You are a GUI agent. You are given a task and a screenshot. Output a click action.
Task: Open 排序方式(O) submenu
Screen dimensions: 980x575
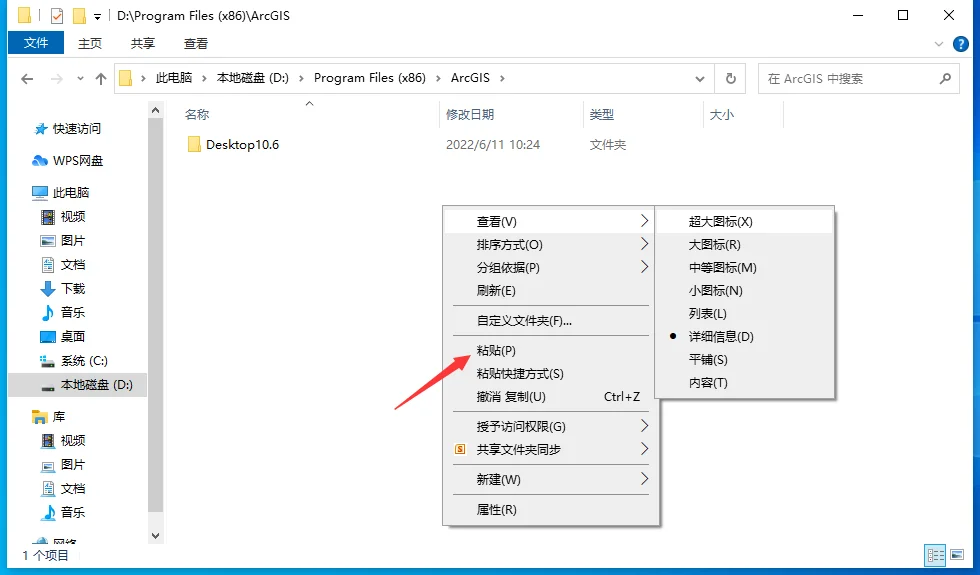click(x=549, y=245)
